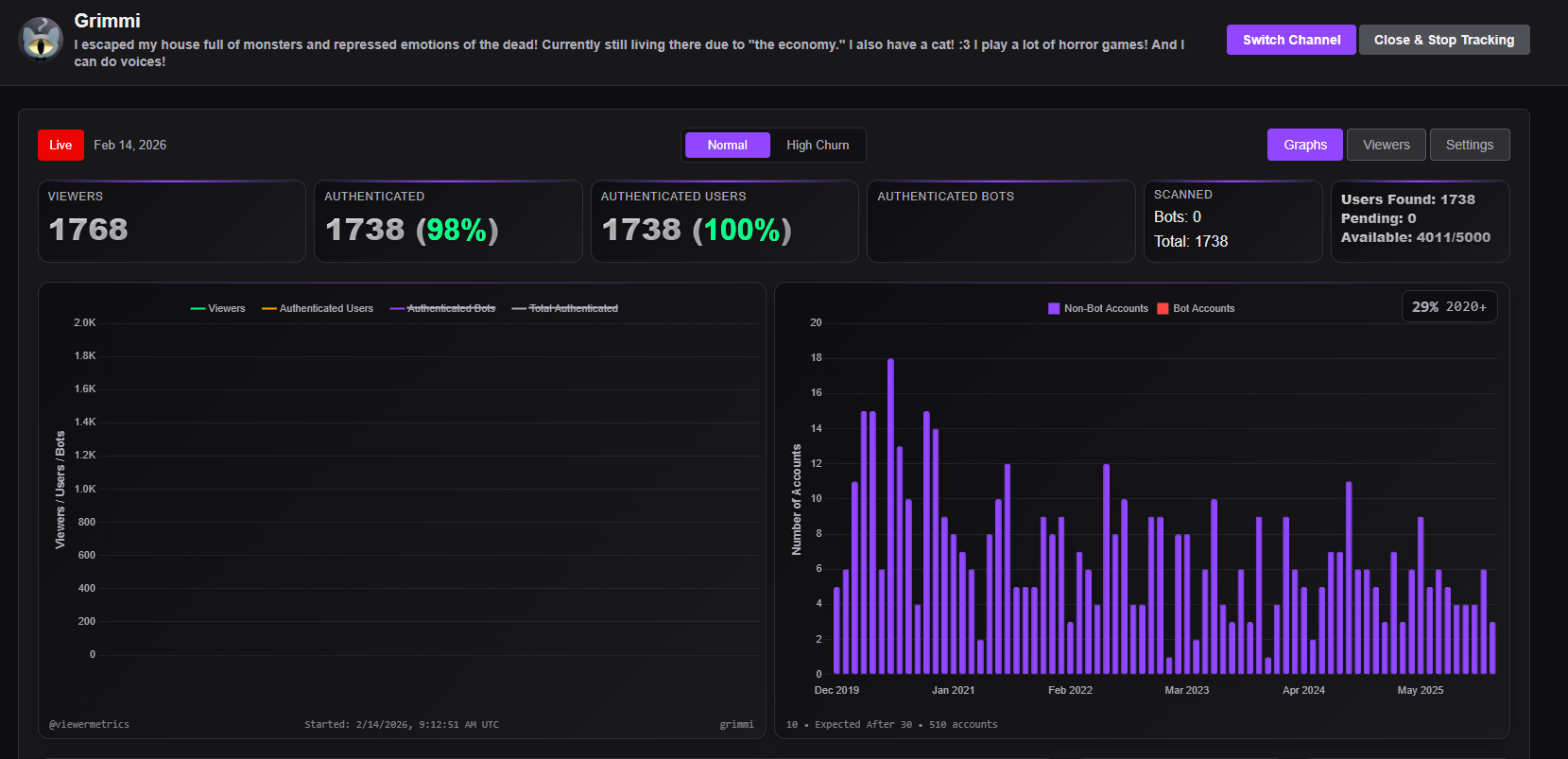This screenshot has width=1568, height=759.
Task: Click the Grimmi channel name heading
Action: (107, 21)
